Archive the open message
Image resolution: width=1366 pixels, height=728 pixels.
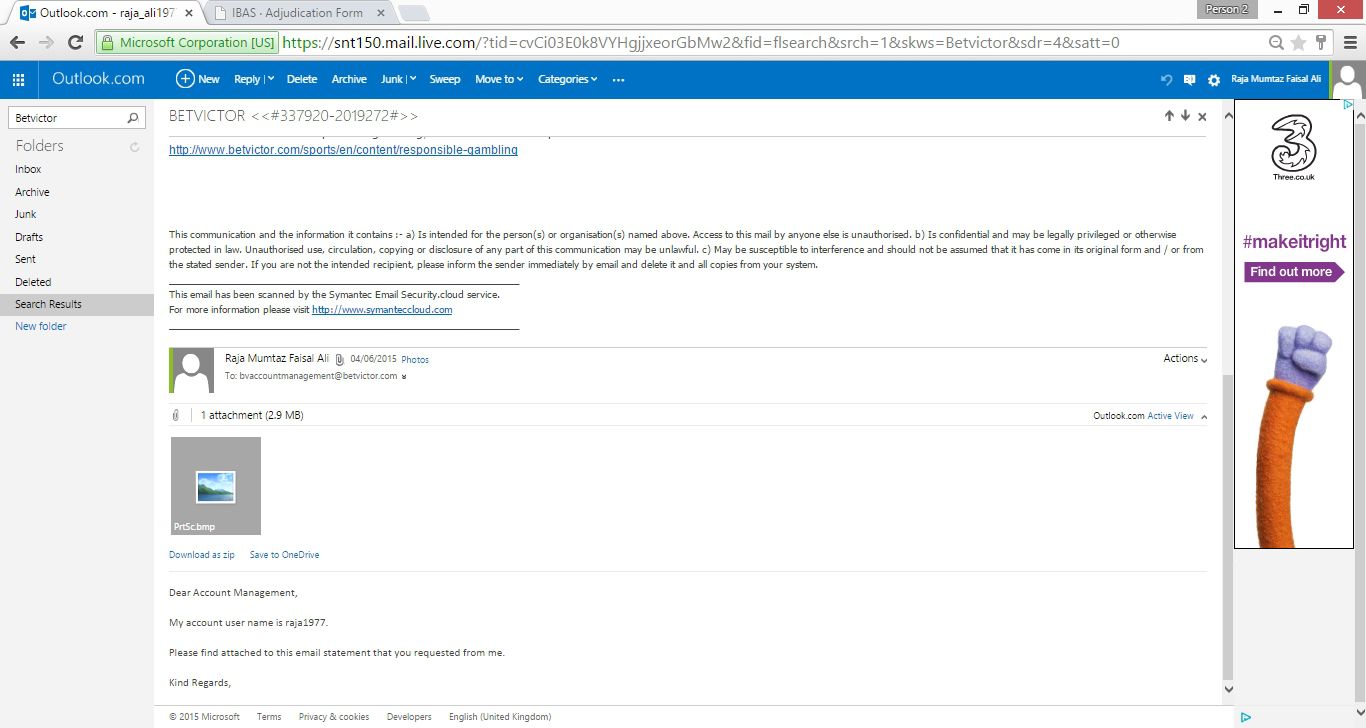[x=349, y=79]
